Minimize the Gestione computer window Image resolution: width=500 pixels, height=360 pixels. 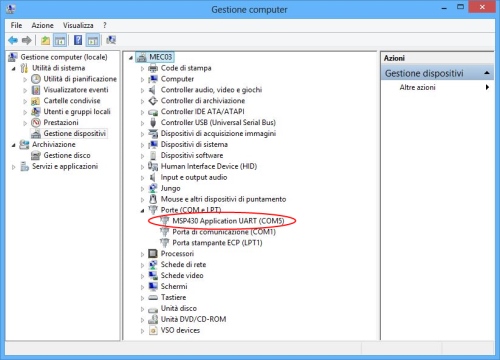[x=444, y=7]
